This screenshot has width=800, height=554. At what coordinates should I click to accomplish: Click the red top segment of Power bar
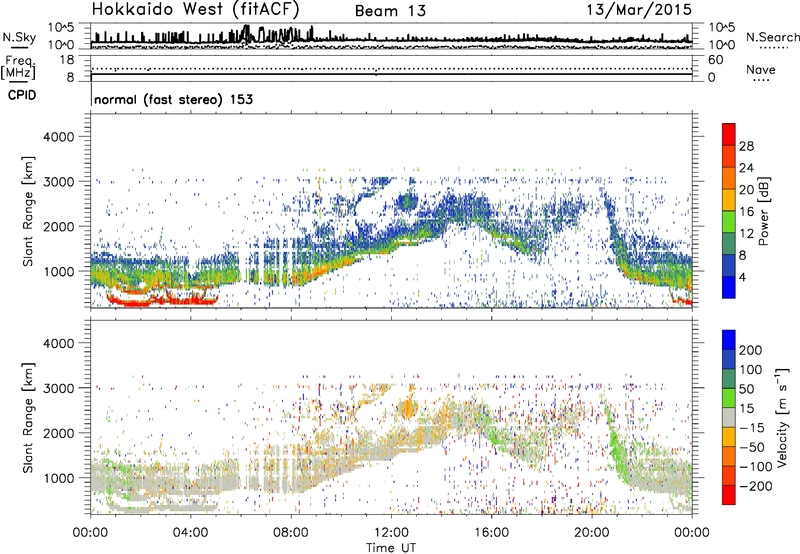(729, 134)
